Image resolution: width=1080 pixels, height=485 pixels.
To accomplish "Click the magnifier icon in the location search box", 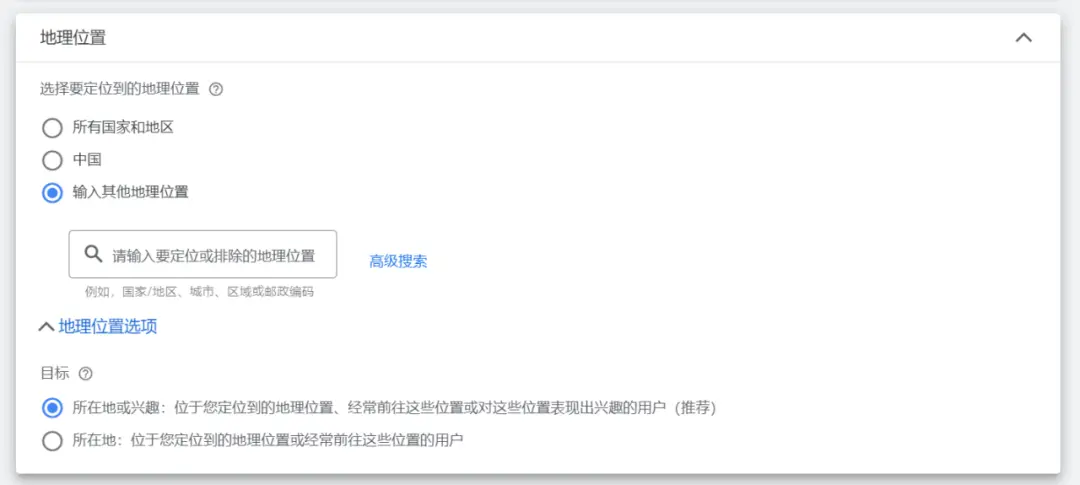I will pyautogui.click(x=93, y=254).
